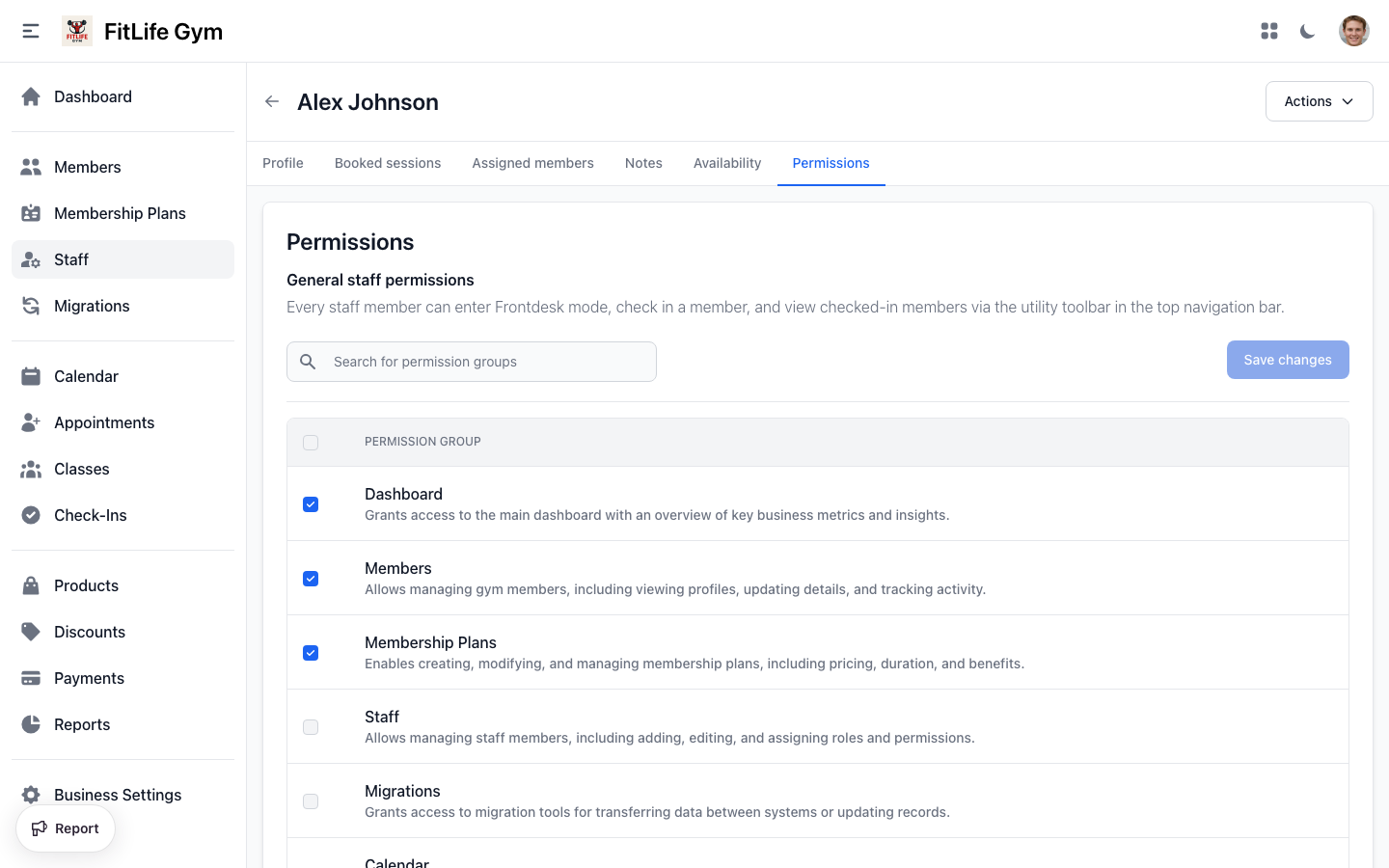1389x868 pixels.
Task: Open the apps grid icon in top bar
Action: [x=1268, y=30]
